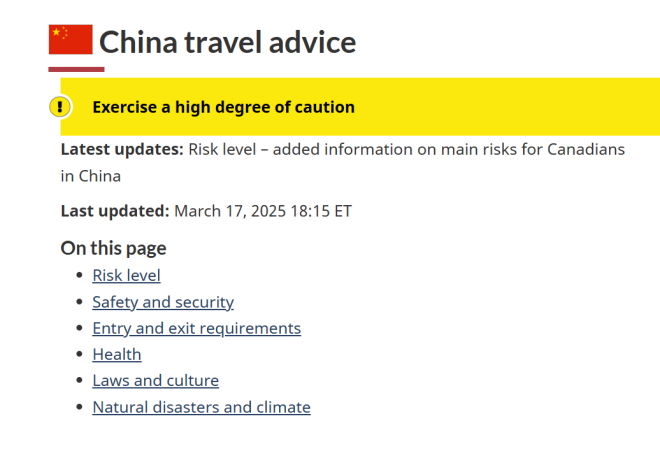Image resolution: width=660 pixels, height=456 pixels.
Task: Click the exclamation mark warning icon
Action: click(60, 107)
